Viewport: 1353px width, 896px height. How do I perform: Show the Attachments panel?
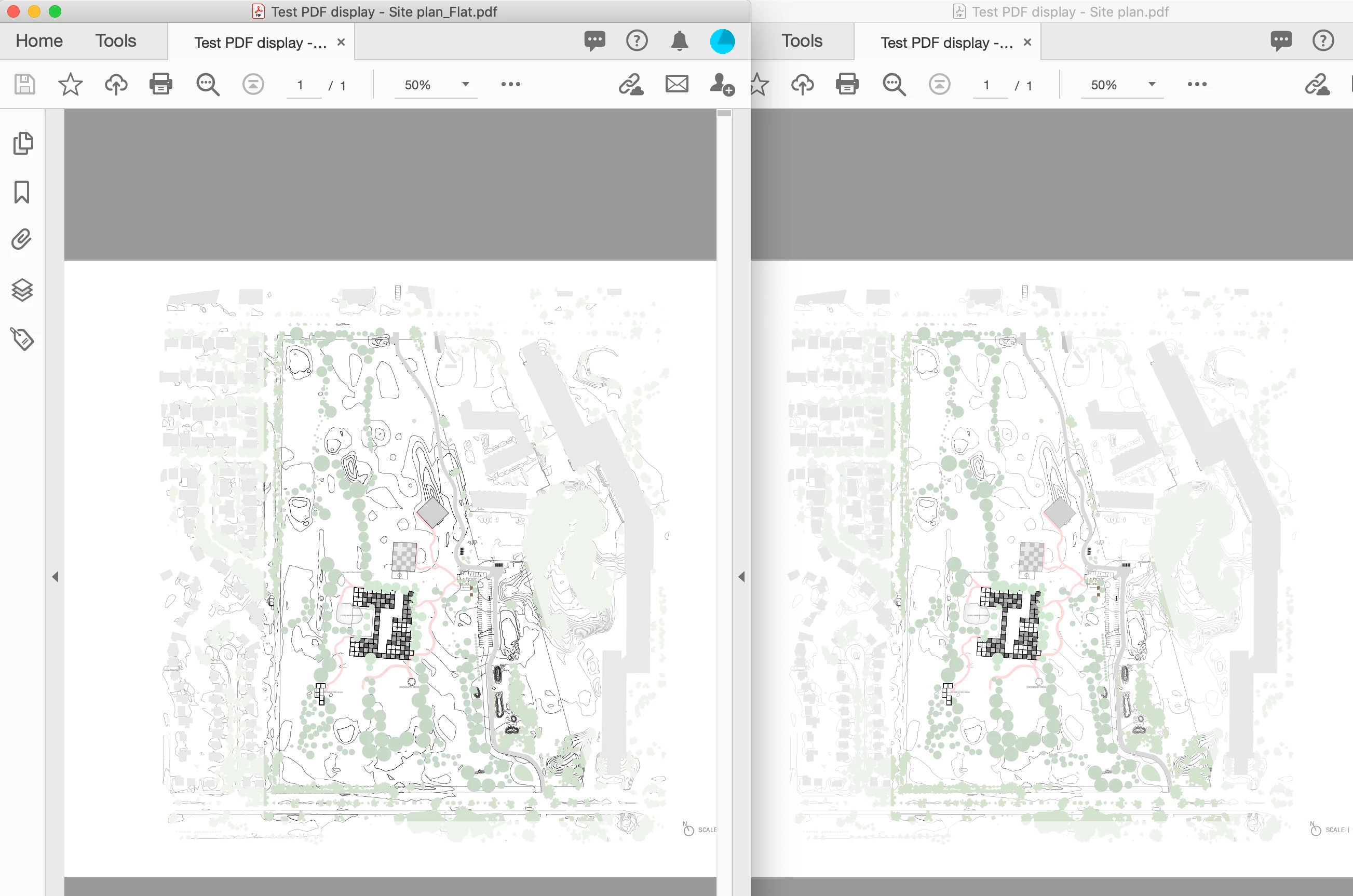[x=22, y=239]
